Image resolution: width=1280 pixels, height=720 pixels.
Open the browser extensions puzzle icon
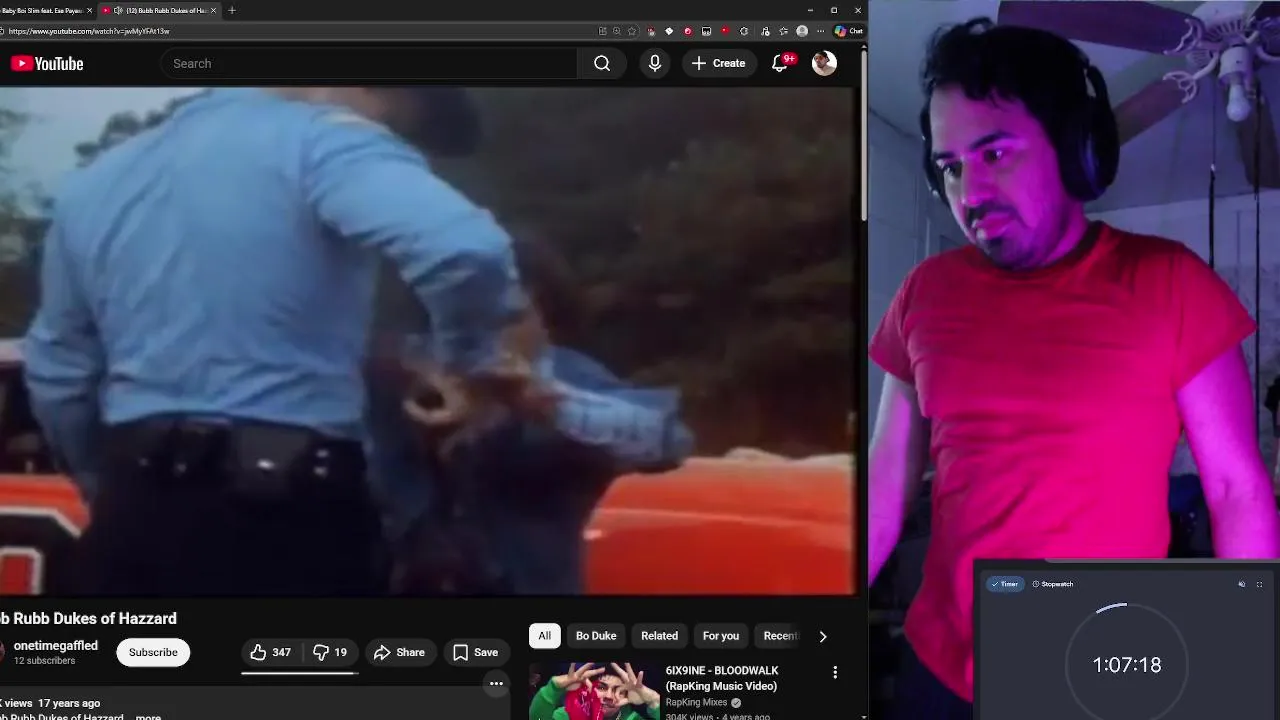[744, 31]
